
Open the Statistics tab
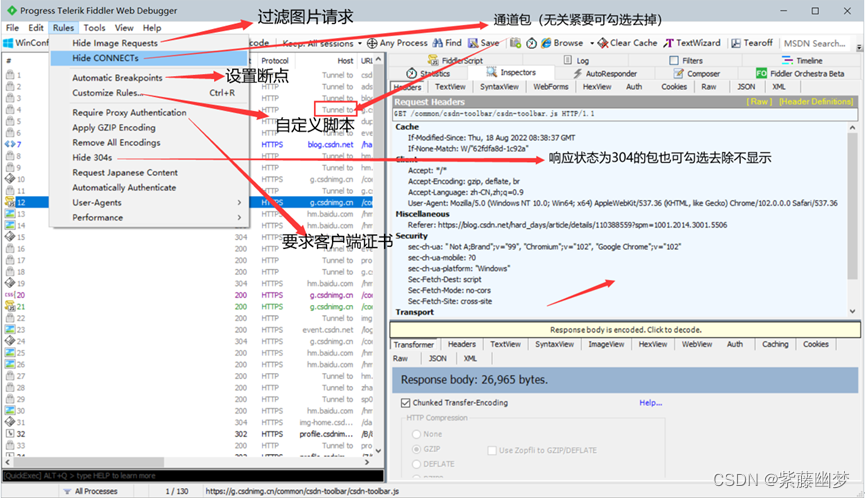[429, 73]
